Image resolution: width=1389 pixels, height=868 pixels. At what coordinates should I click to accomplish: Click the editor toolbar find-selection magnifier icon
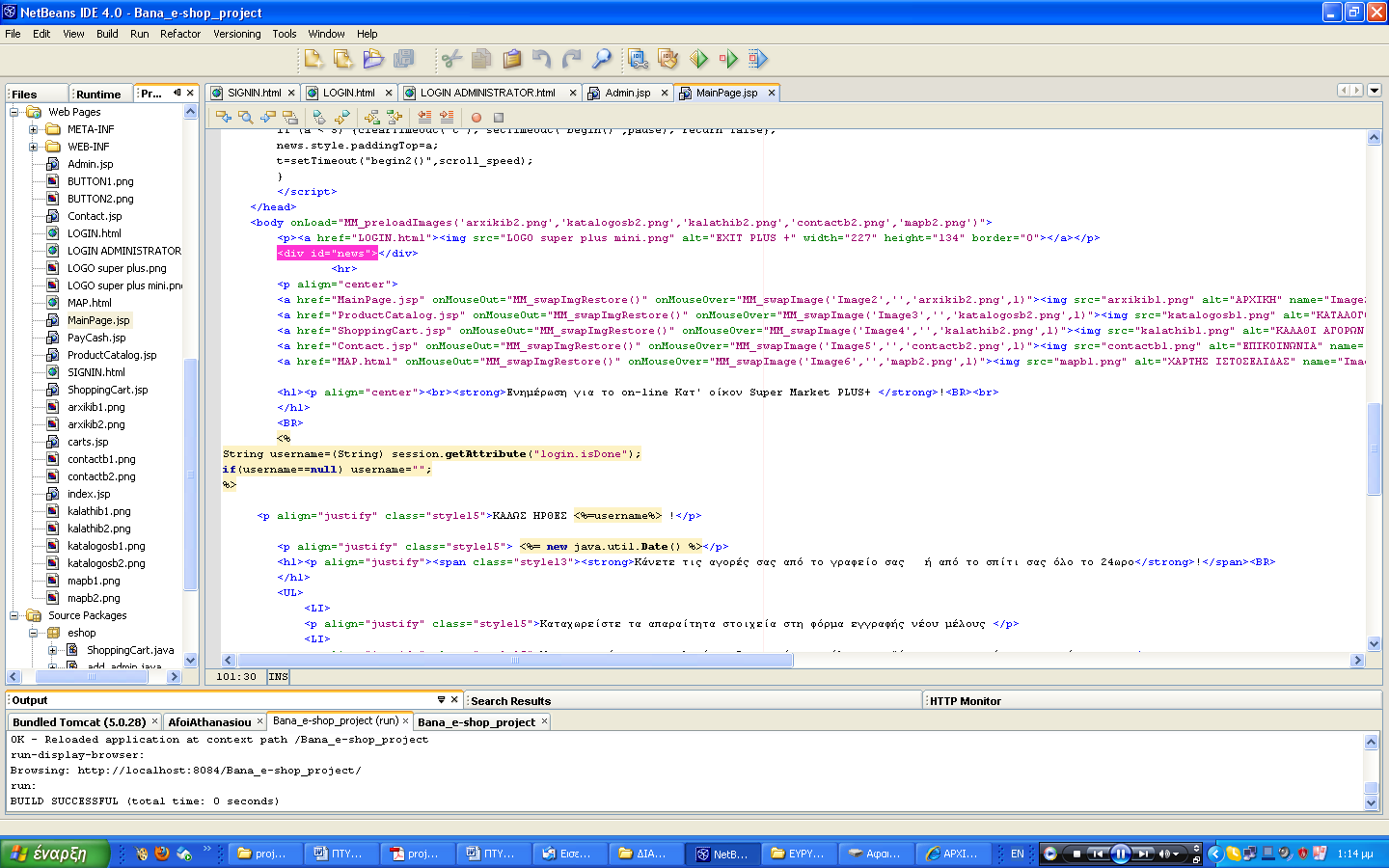246,117
